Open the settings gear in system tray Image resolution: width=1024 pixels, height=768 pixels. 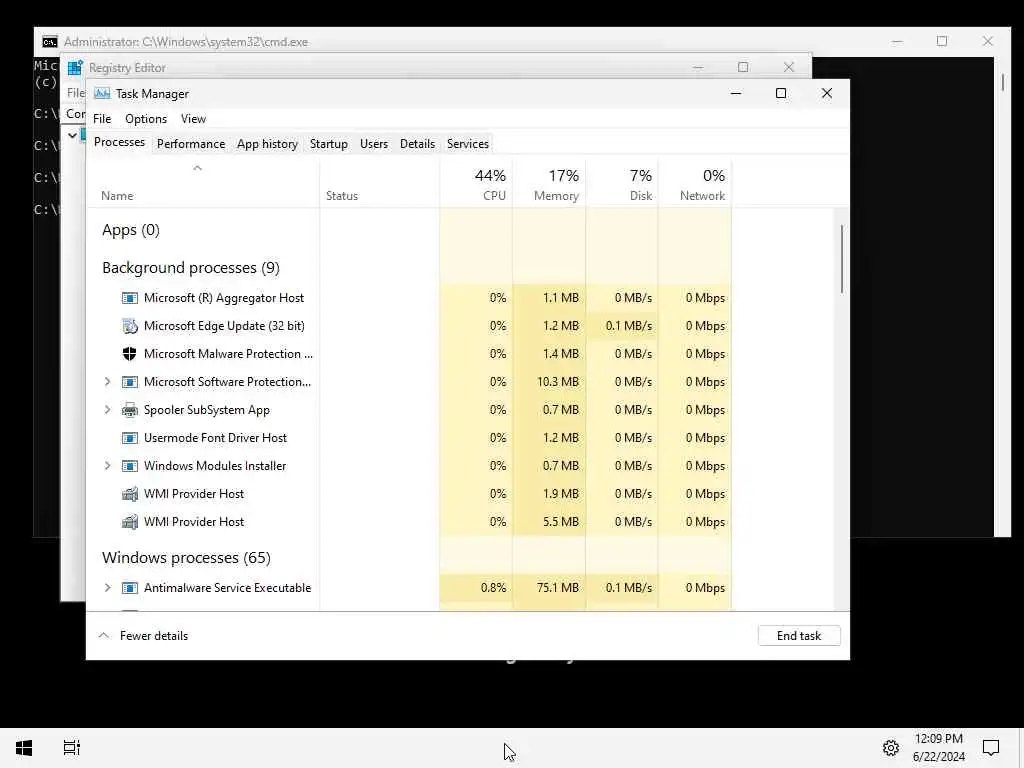click(x=891, y=748)
